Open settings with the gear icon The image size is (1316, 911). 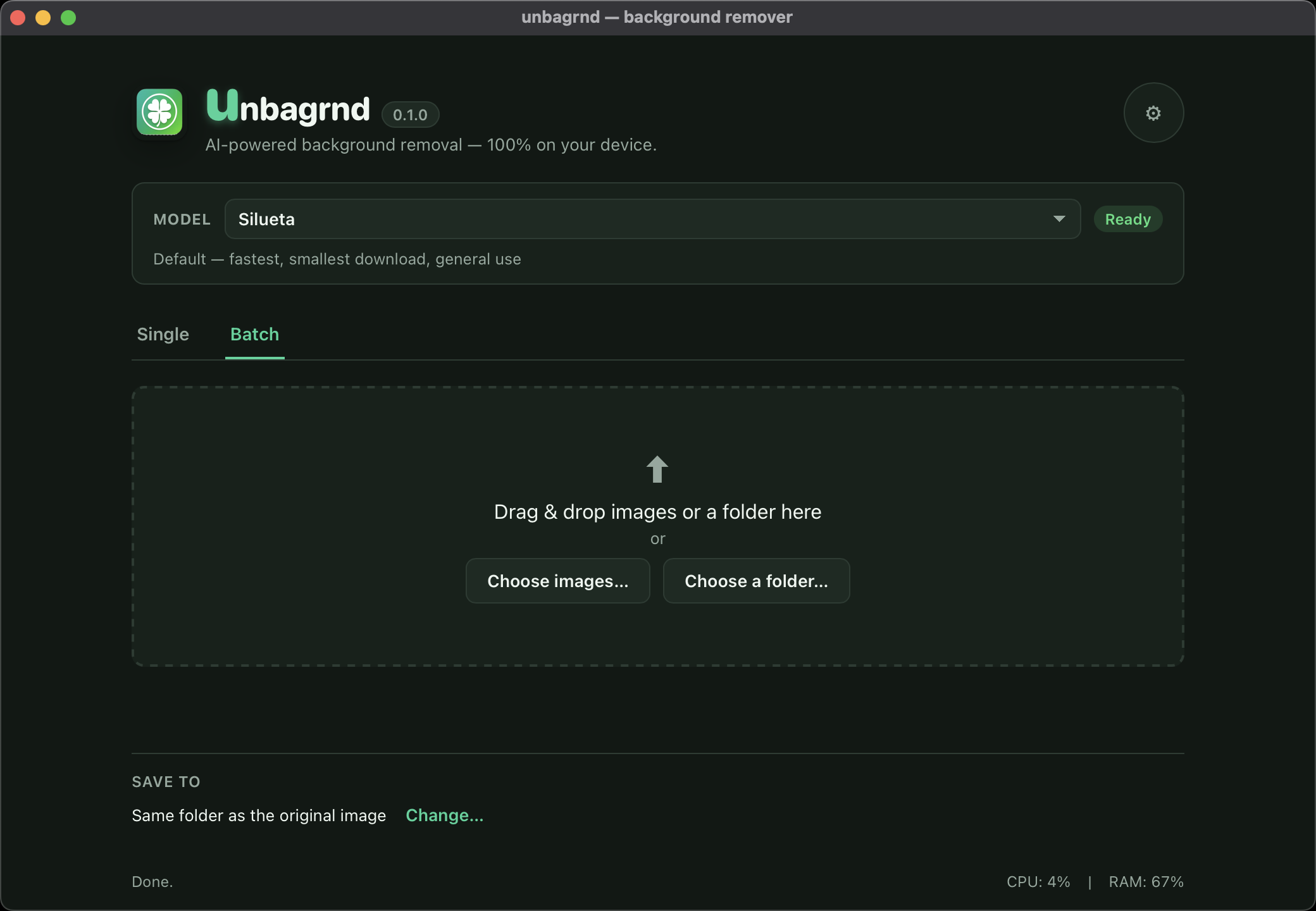1153,113
